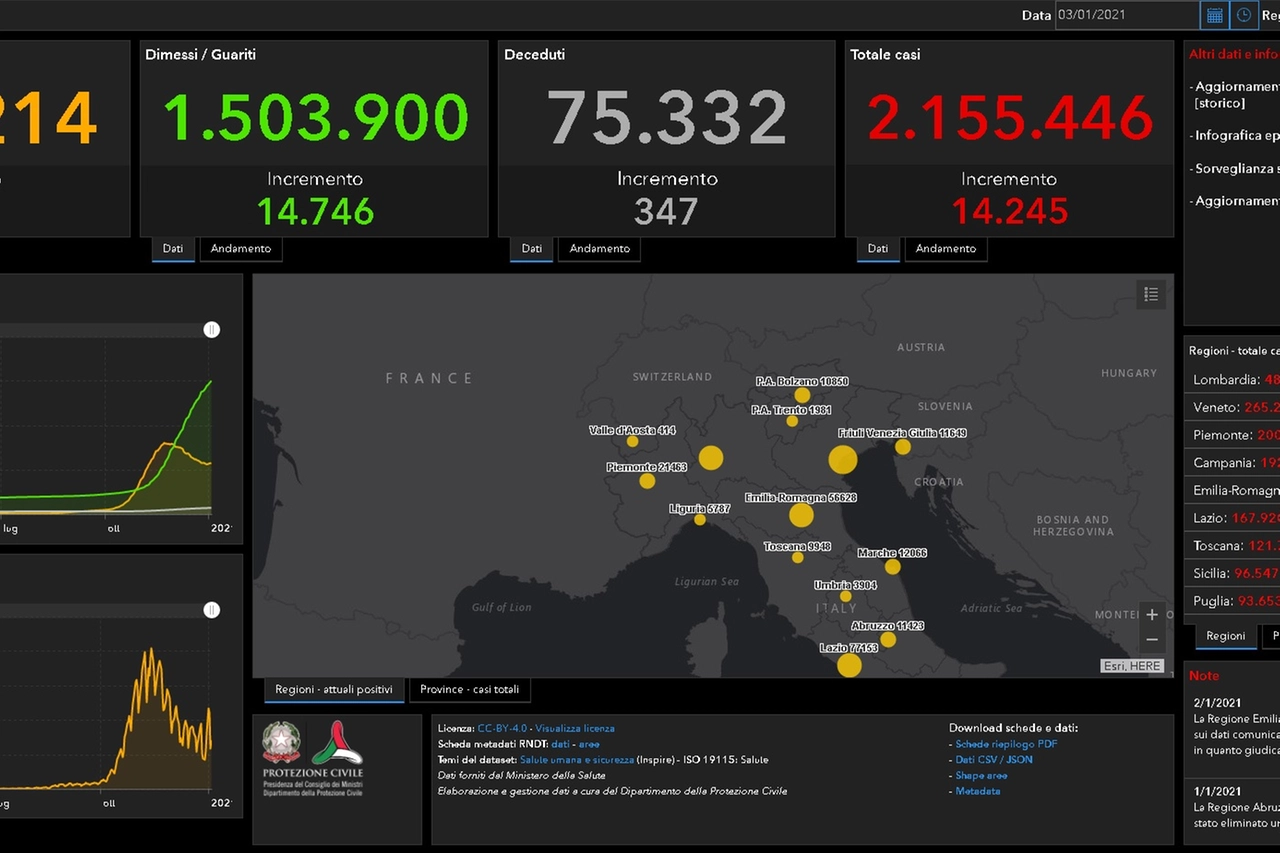Click the upper trend chart slider handle
This screenshot has width=1280, height=853.
point(211,330)
